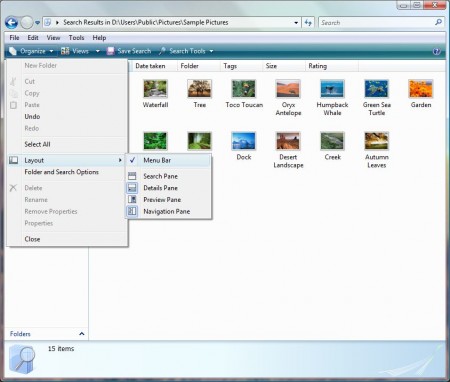Sort by the Tags column header
The image size is (450, 382).
coord(242,66)
